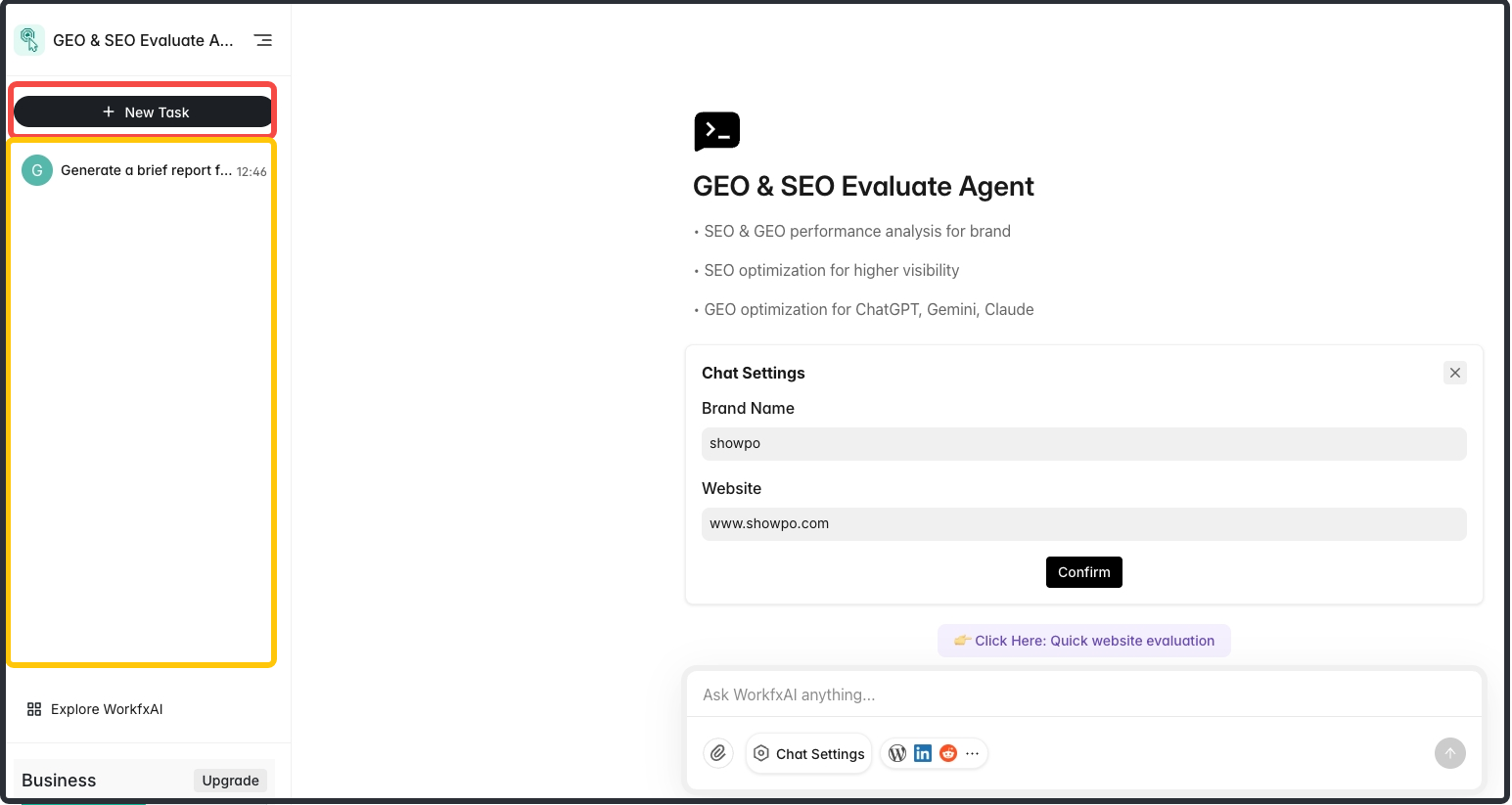Close the Chat Settings panel
1512x805 pixels.
1455,373
